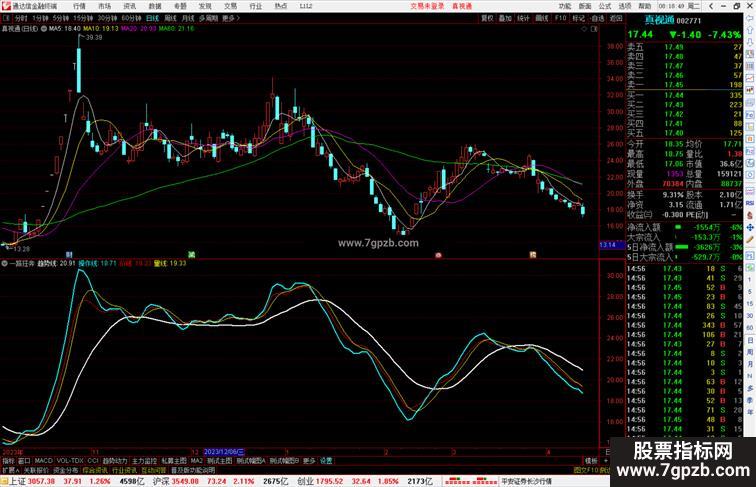
Task: Click the 模板 button at bottom right
Action: [591, 461]
